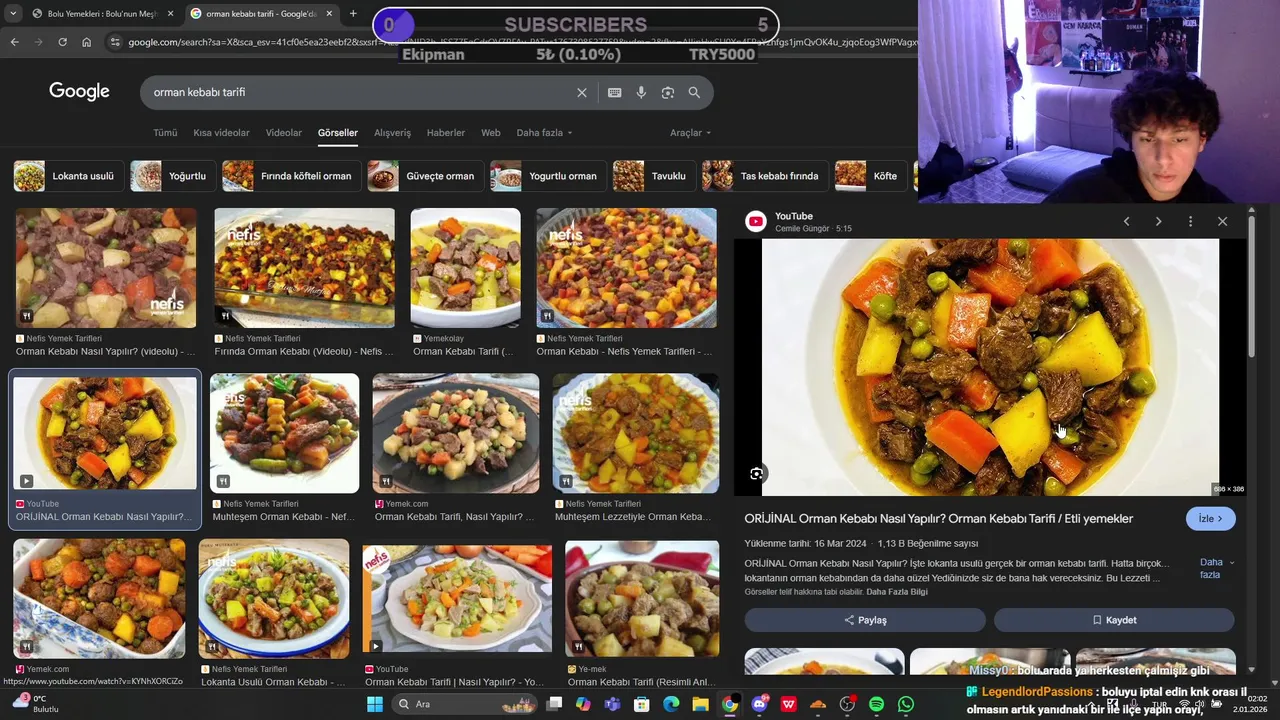Filter images by Tas kebabı fırında chip
The image size is (1280, 720).
coord(765,176)
